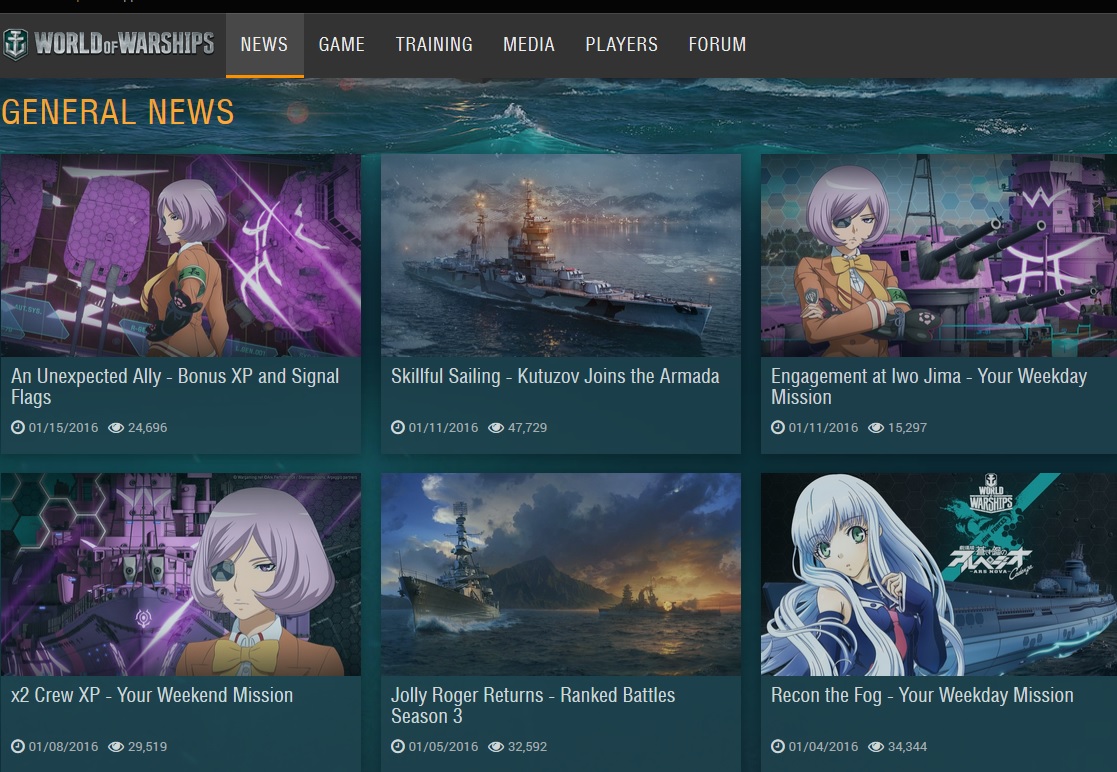Open the x2 Crew XP article thumbnail
Viewport: 1117px width, 772px height.
point(180,574)
